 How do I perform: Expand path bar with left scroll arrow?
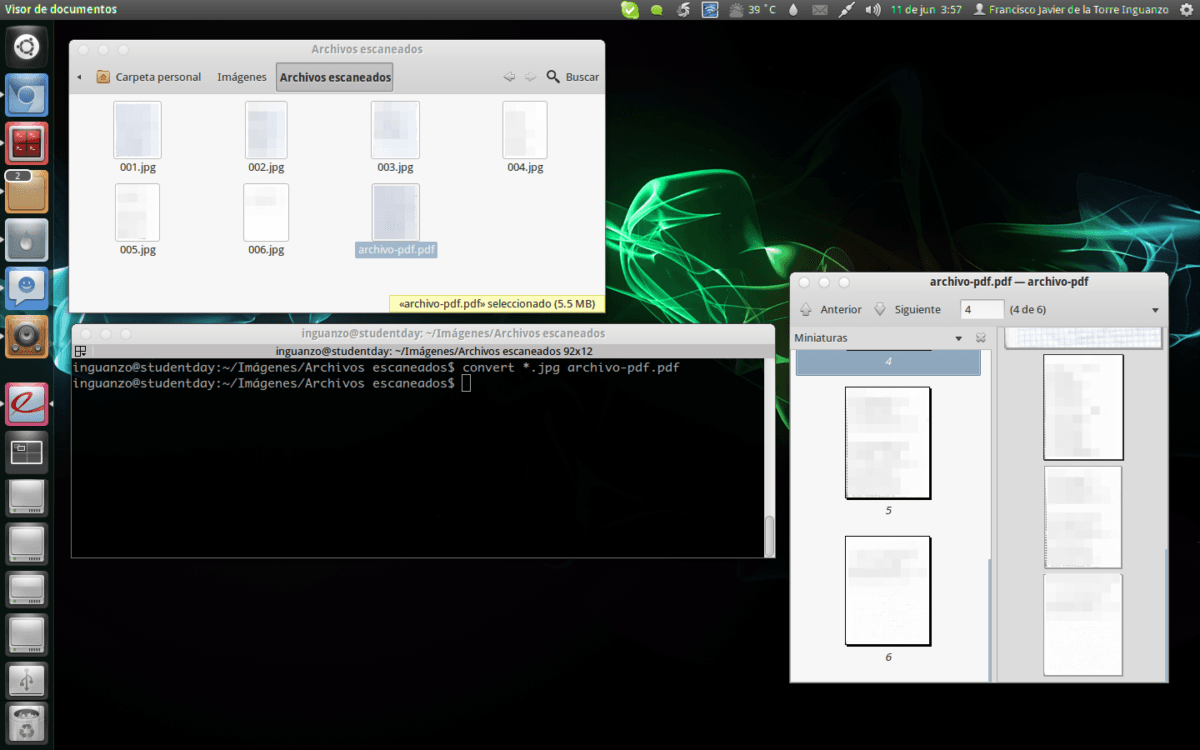pos(79,77)
